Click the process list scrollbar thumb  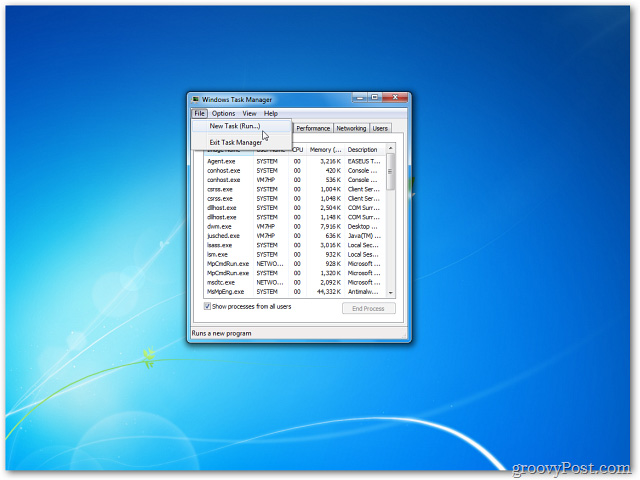[391, 171]
